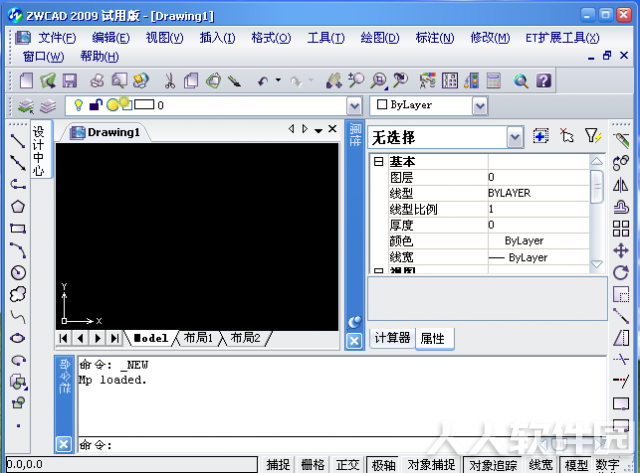The image size is (640, 473).
Task: Go to the last layout tab arrow
Action: (115, 338)
